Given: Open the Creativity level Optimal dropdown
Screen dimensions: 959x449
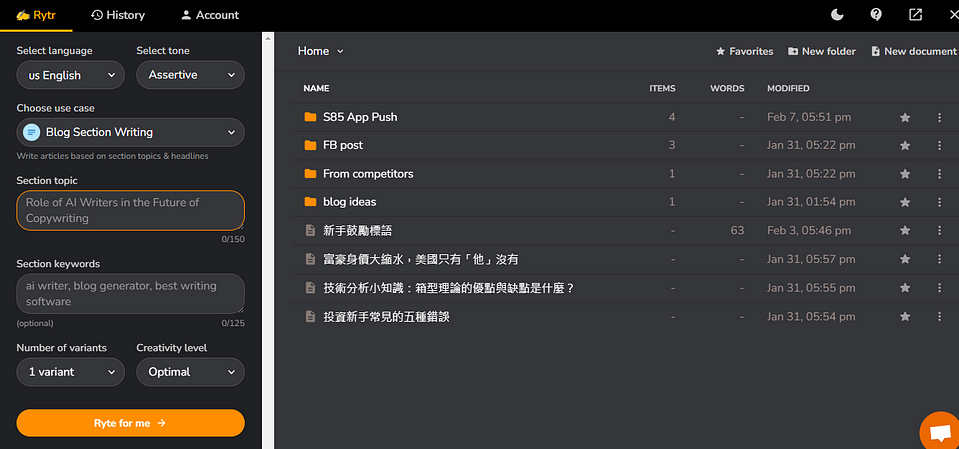Looking at the screenshot, I should click(190, 372).
